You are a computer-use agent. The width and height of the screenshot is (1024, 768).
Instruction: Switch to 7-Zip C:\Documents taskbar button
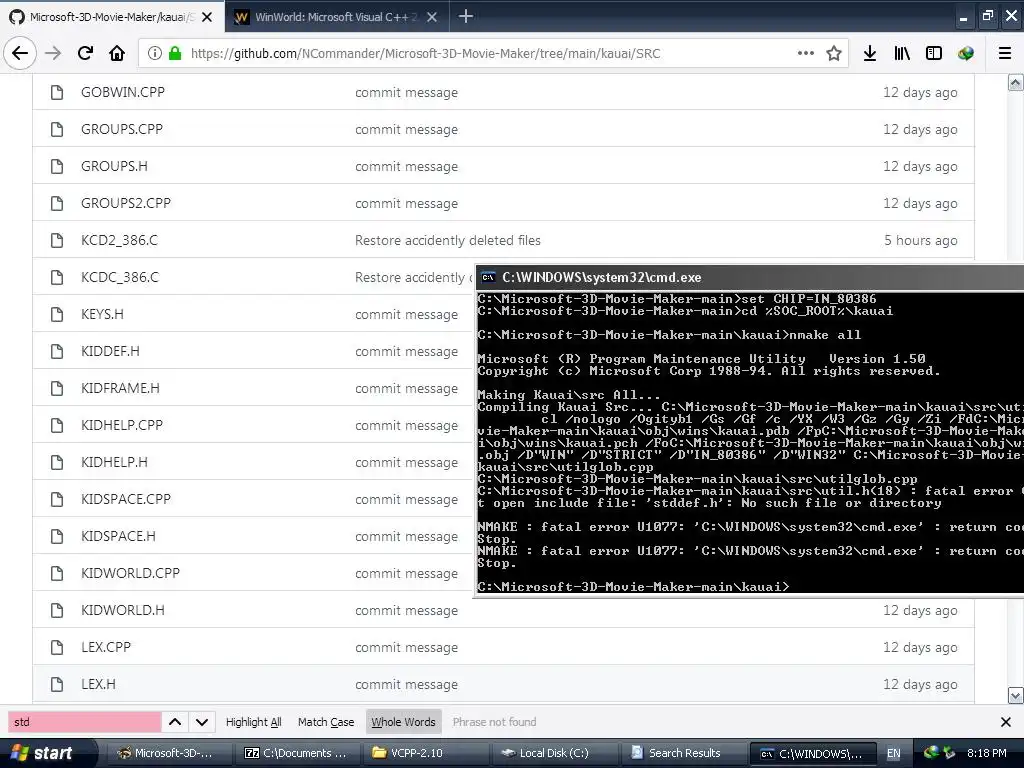[x=296, y=753]
